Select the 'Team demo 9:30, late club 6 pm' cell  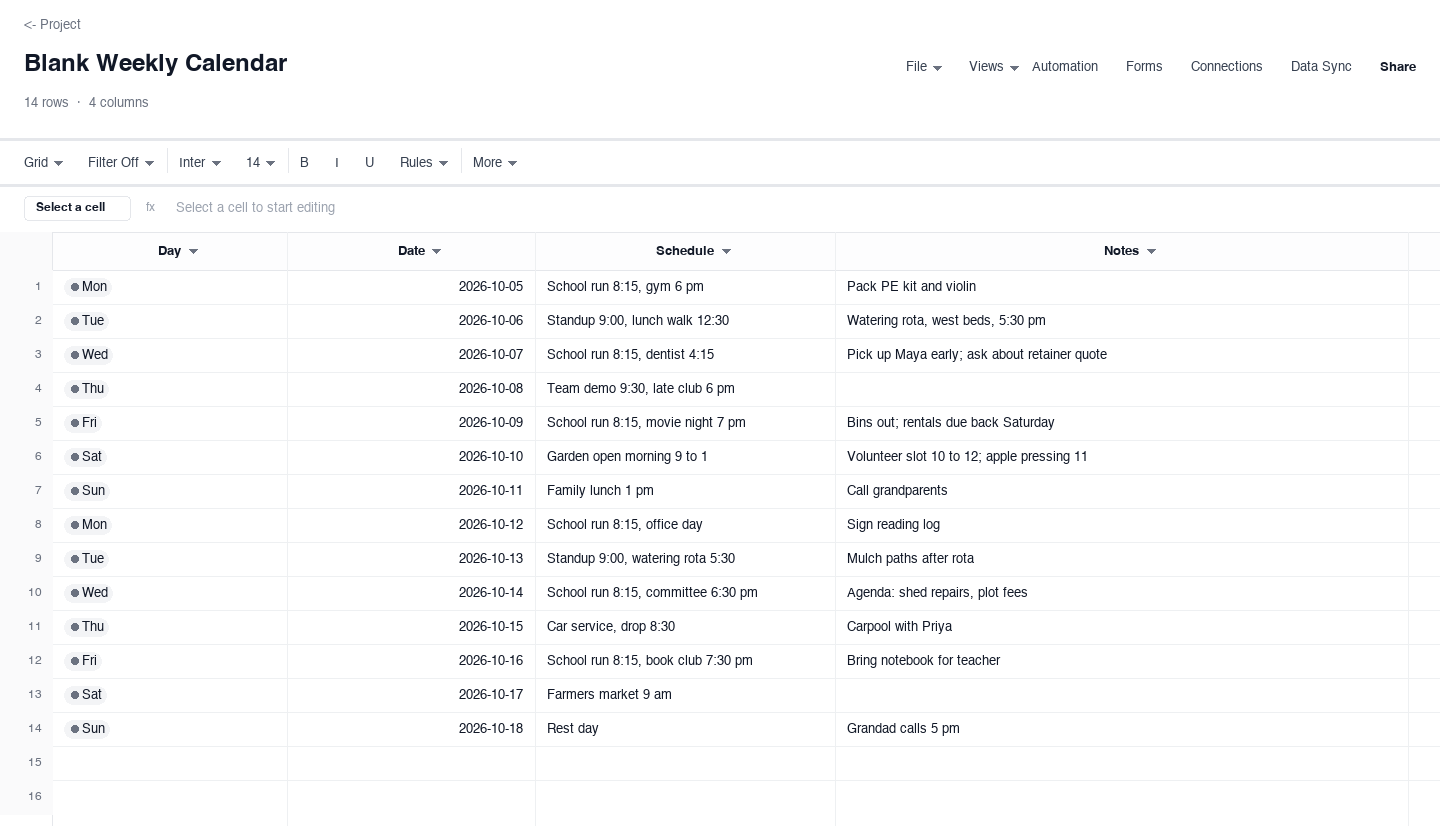click(685, 389)
